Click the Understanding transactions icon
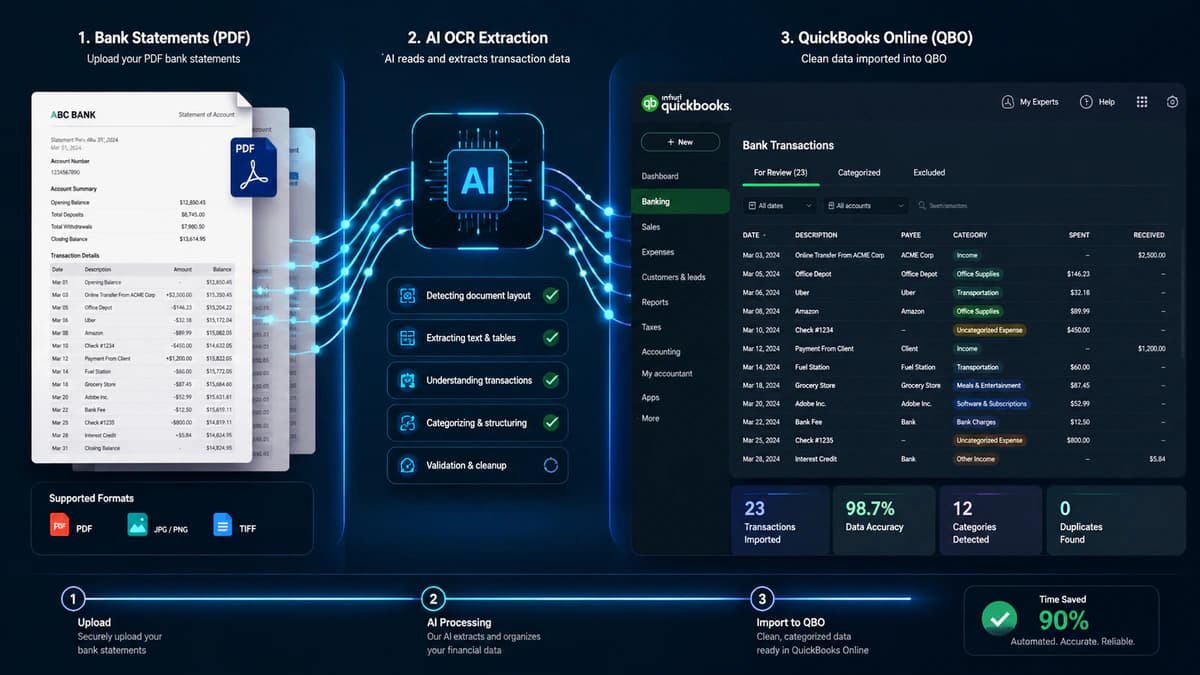Viewport: 1200px width, 675px height. (407, 380)
